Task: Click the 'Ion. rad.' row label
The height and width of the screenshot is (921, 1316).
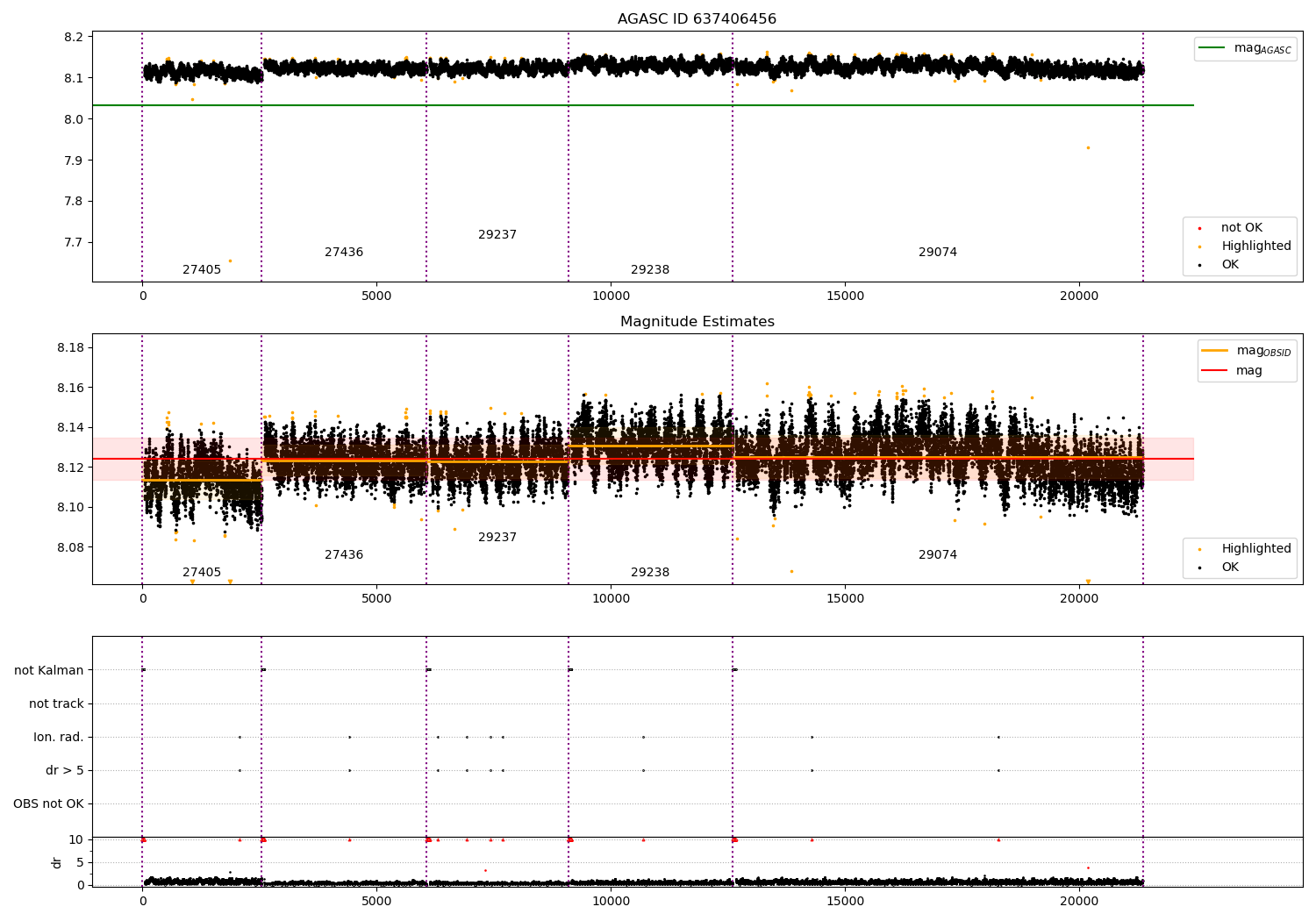Action: (59, 738)
